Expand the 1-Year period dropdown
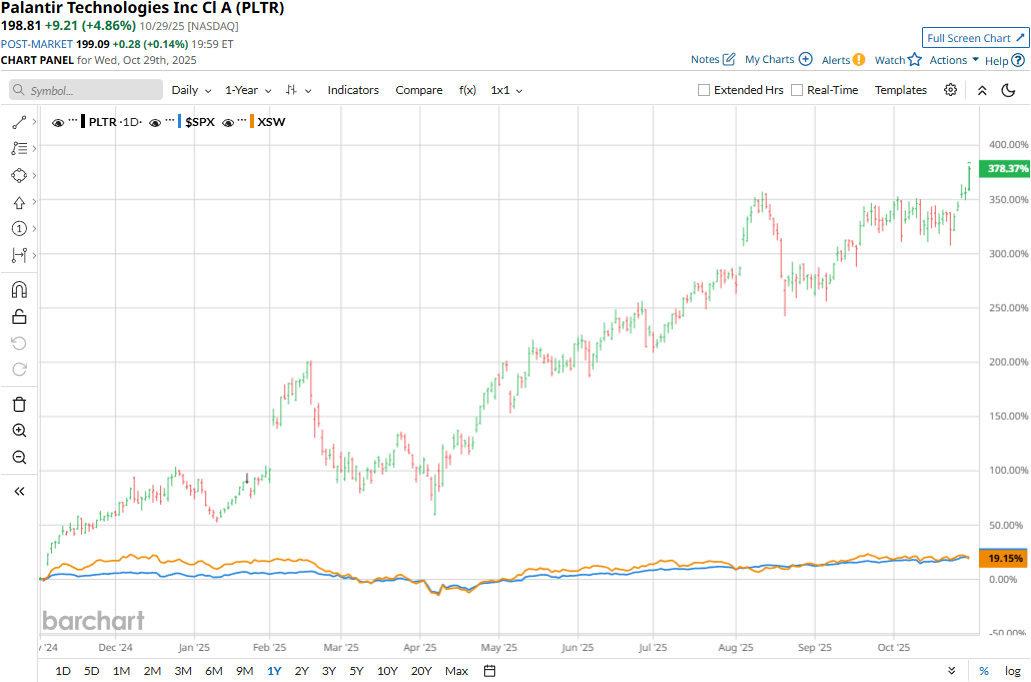Screen dimensions: 1031x682 tap(246, 90)
